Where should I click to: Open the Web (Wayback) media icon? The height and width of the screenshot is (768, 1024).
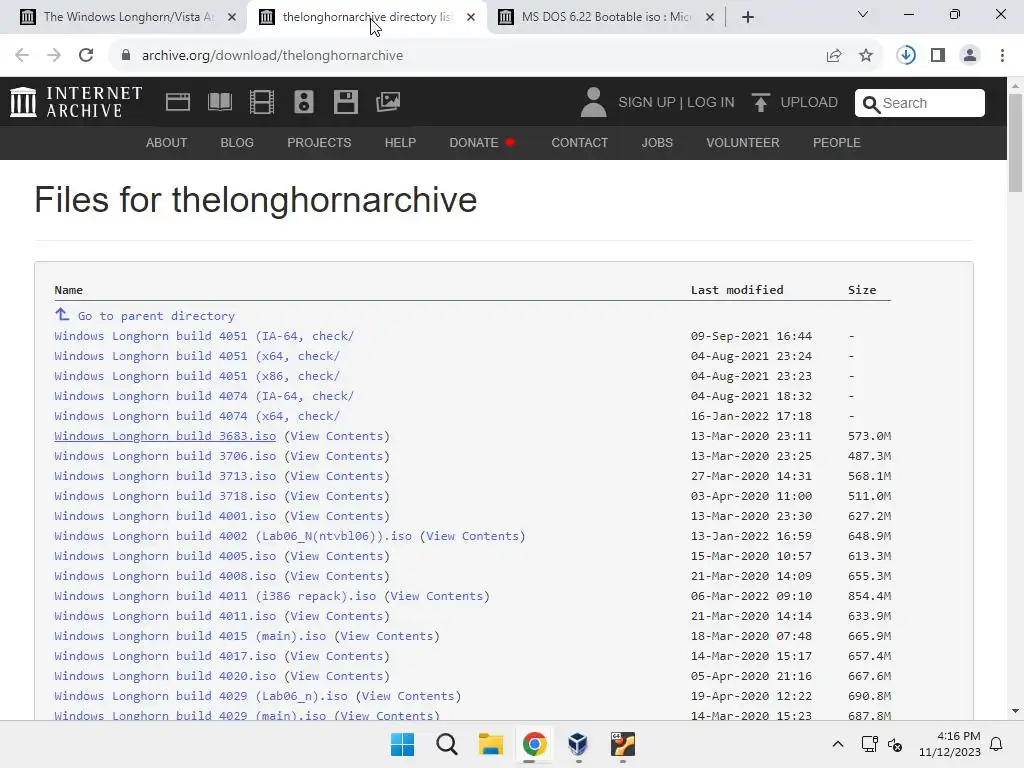178,102
